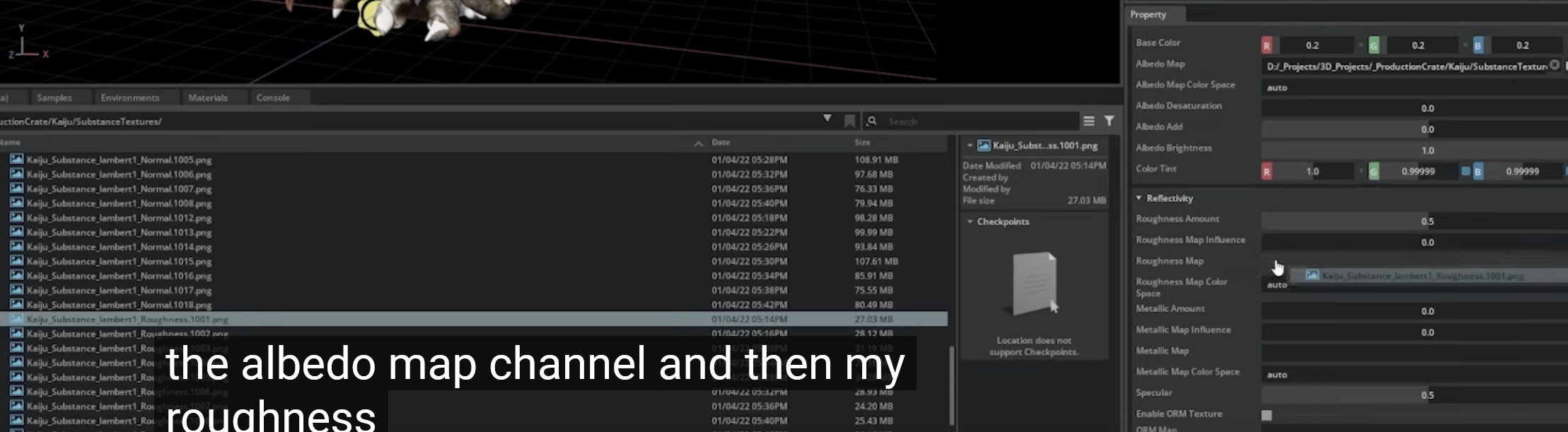Switch to the Materials tab
Image resolution: width=1568 pixels, height=432 pixels.
click(x=208, y=98)
